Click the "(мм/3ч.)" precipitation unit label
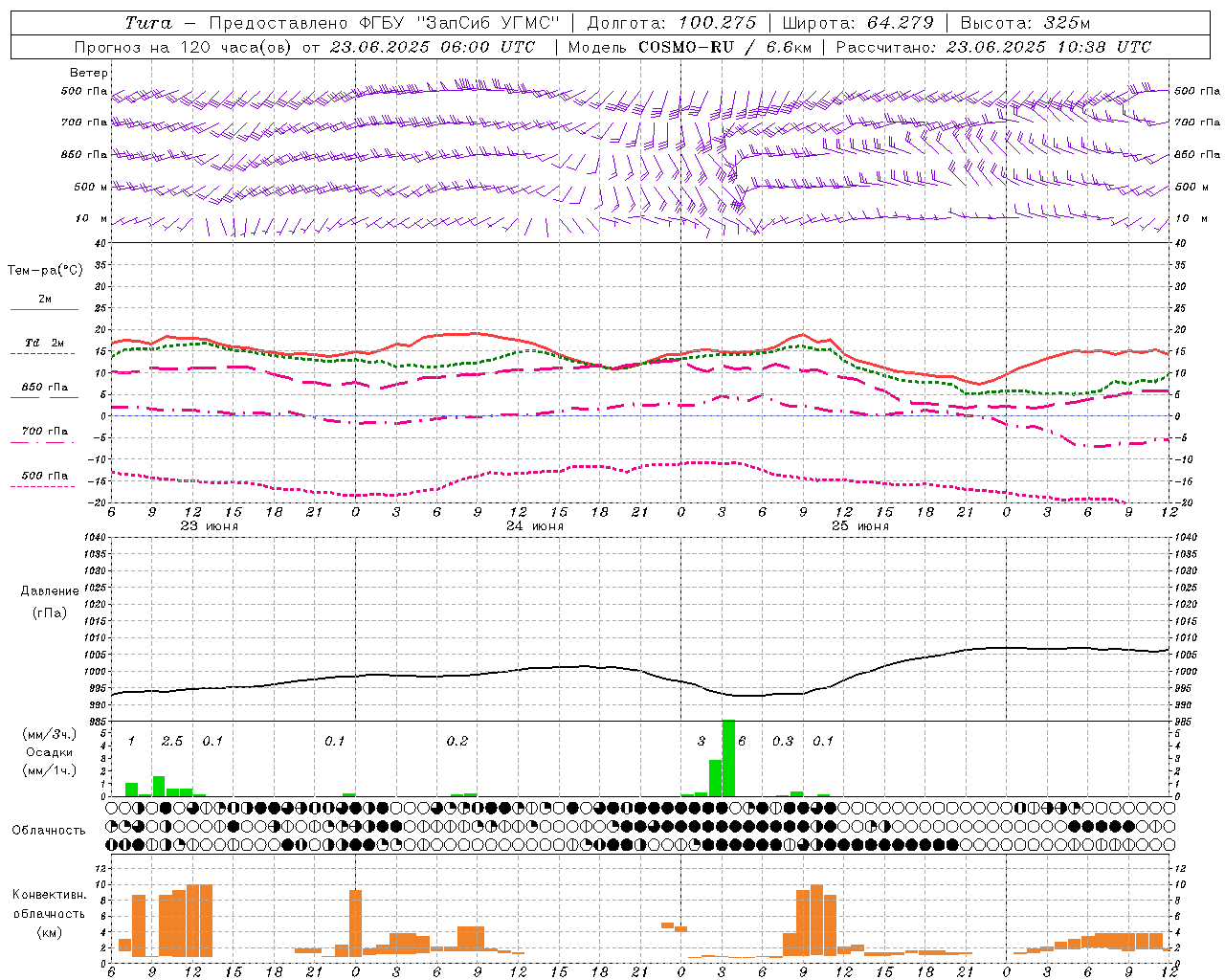Screen dimensions: 1225x980 click(x=50, y=735)
